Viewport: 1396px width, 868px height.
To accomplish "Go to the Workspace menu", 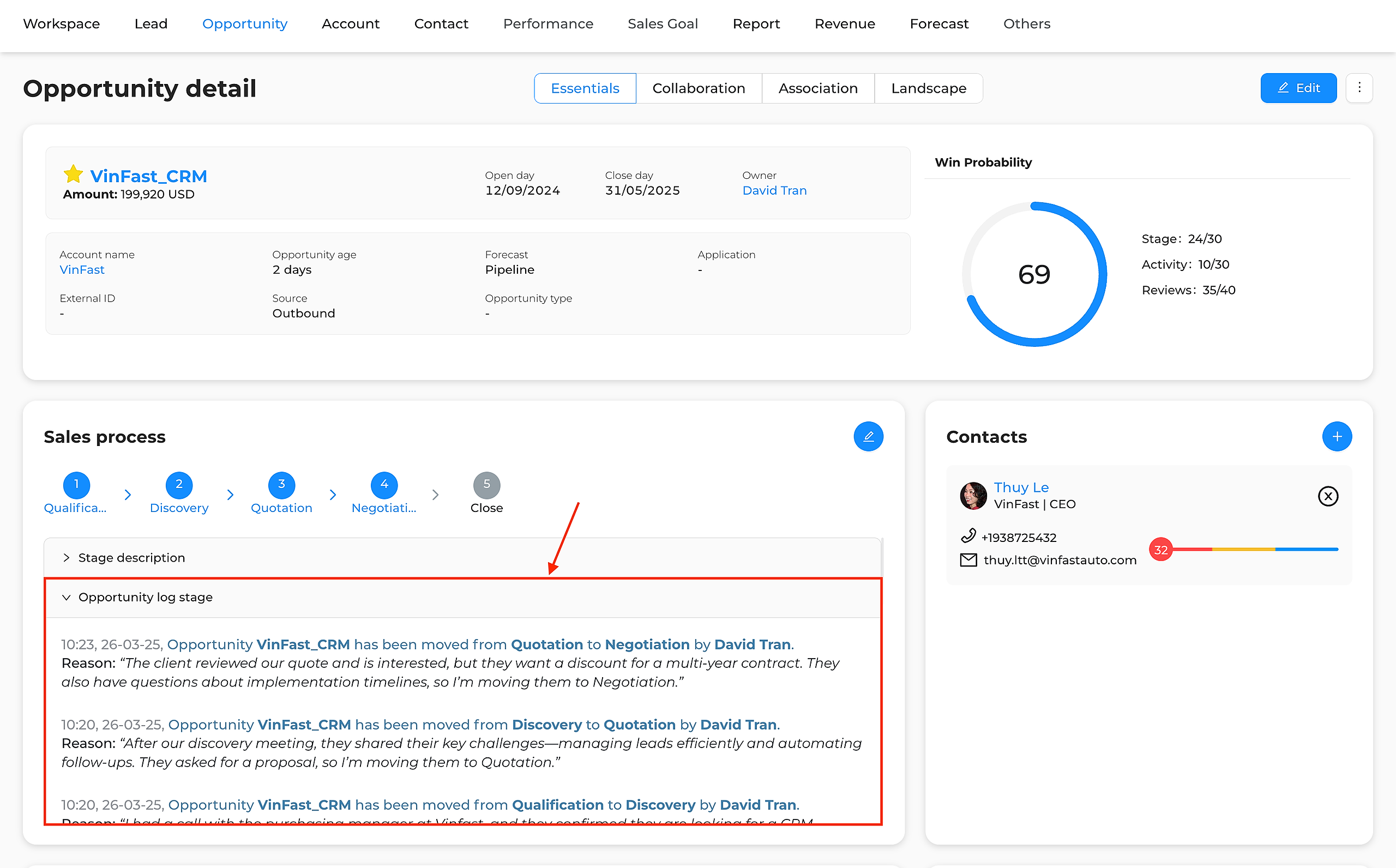I will [62, 24].
